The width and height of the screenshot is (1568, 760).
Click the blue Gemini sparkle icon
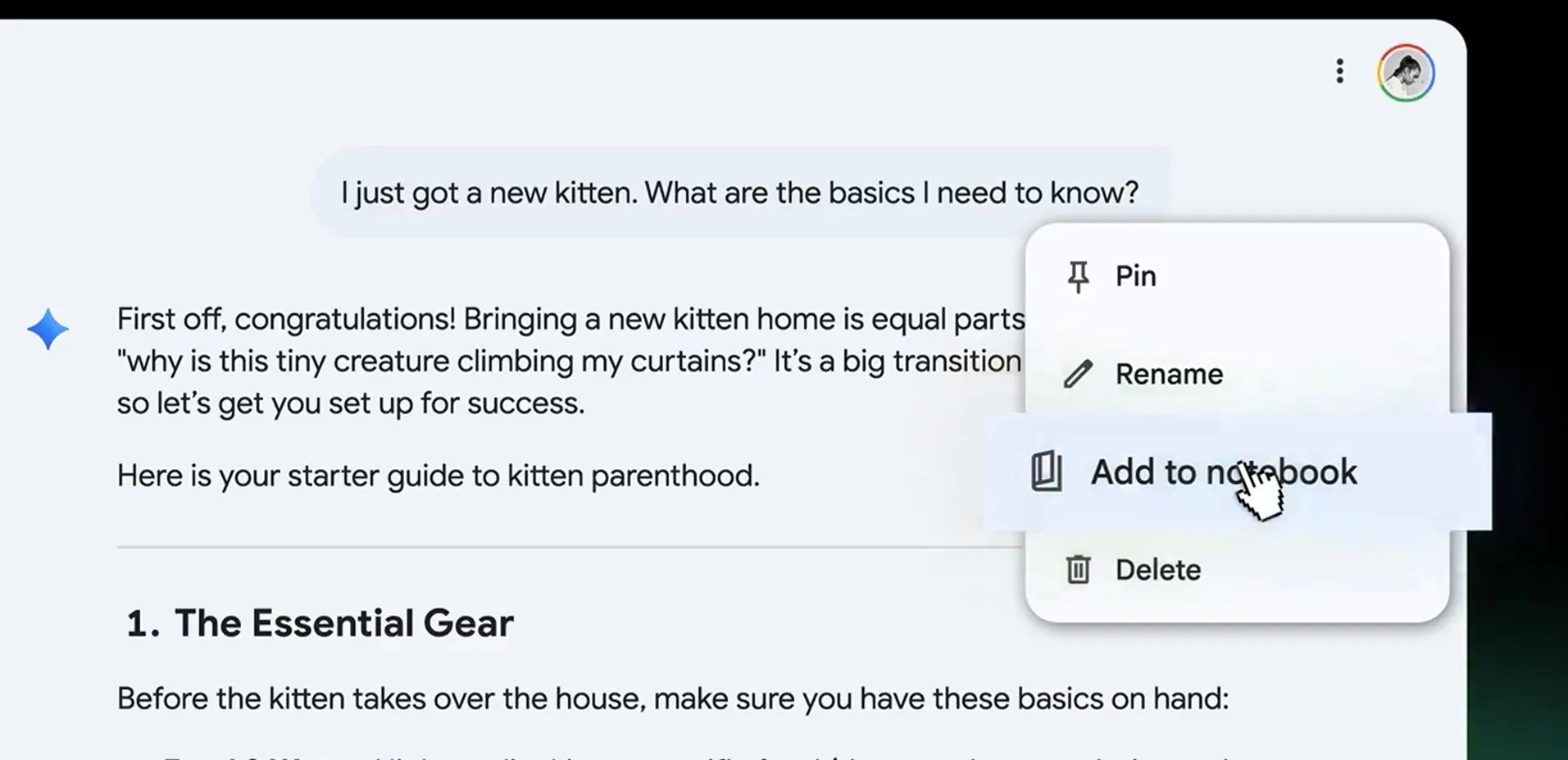click(x=48, y=329)
